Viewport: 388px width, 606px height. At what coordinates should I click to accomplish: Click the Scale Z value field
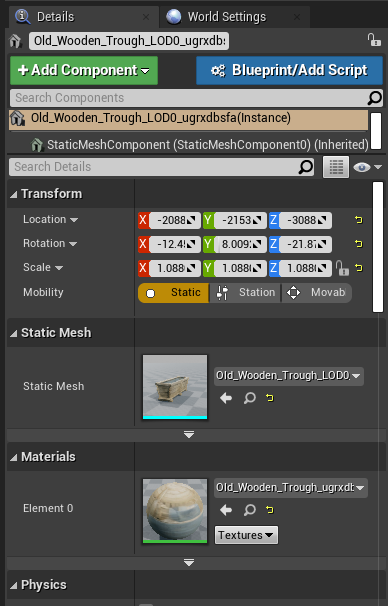click(x=305, y=268)
